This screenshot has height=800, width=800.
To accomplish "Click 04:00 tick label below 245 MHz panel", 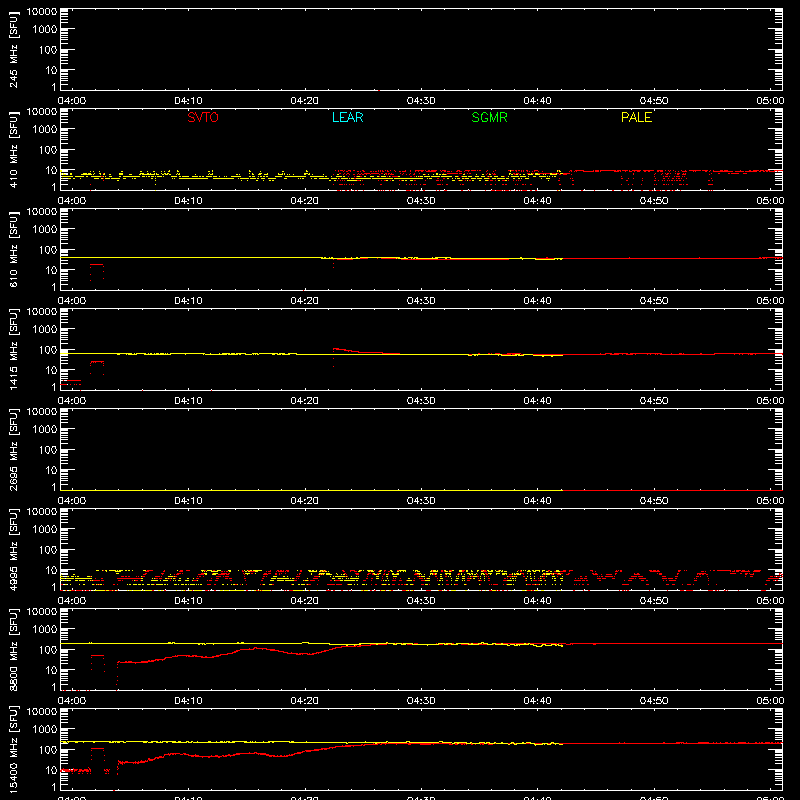I will (x=72, y=101).
